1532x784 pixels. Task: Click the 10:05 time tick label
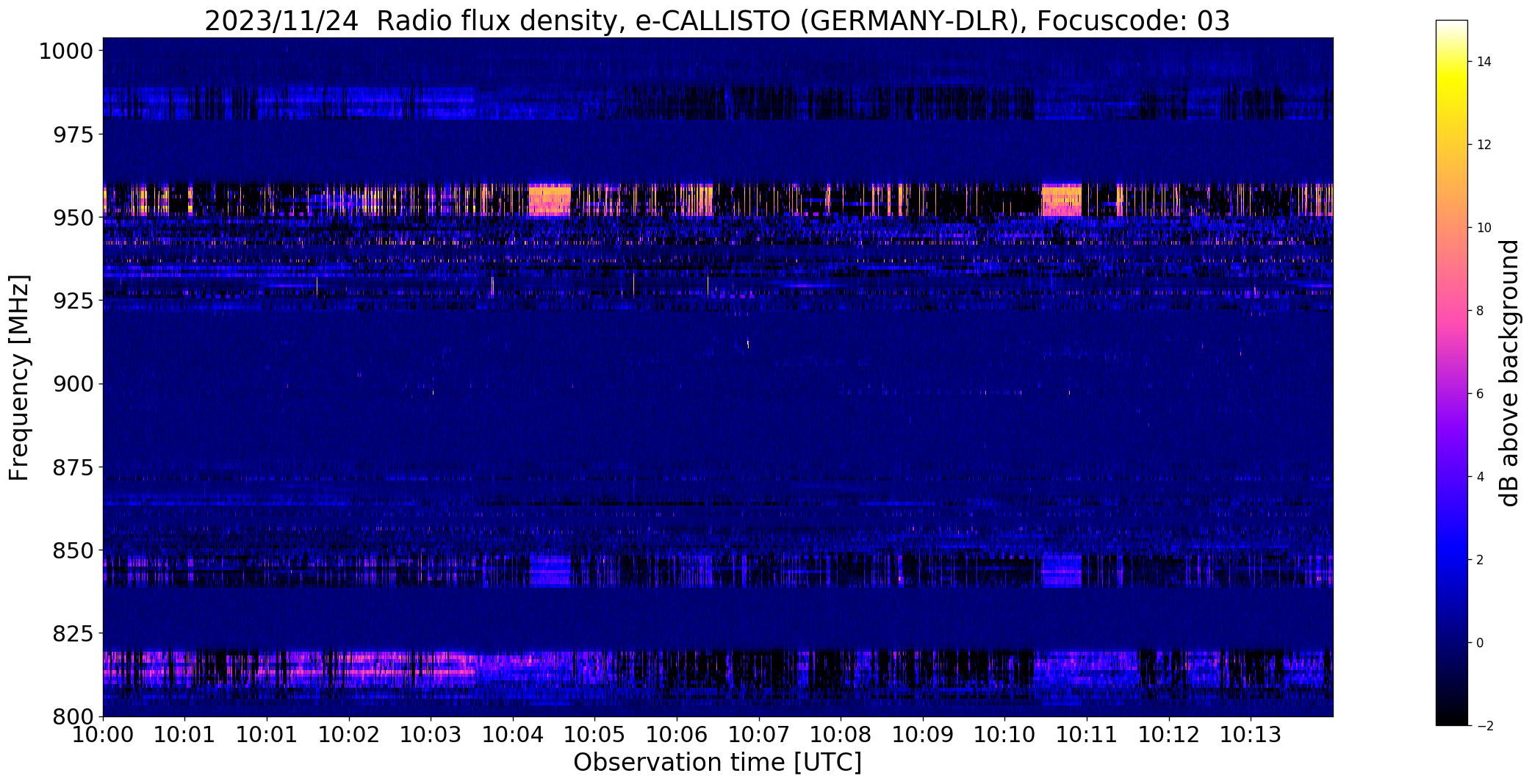(594, 735)
